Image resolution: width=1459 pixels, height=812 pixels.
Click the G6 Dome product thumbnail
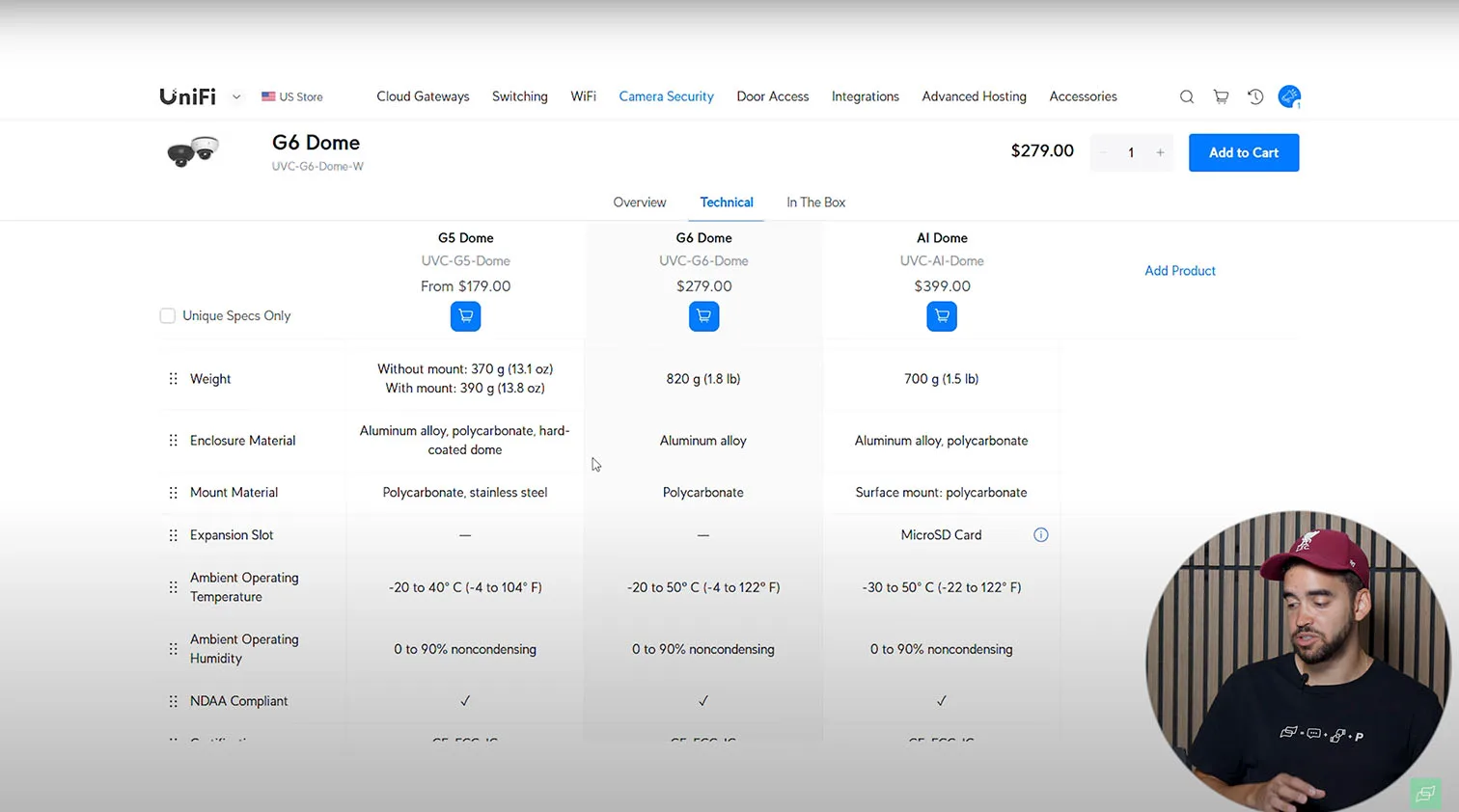point(193,151)
